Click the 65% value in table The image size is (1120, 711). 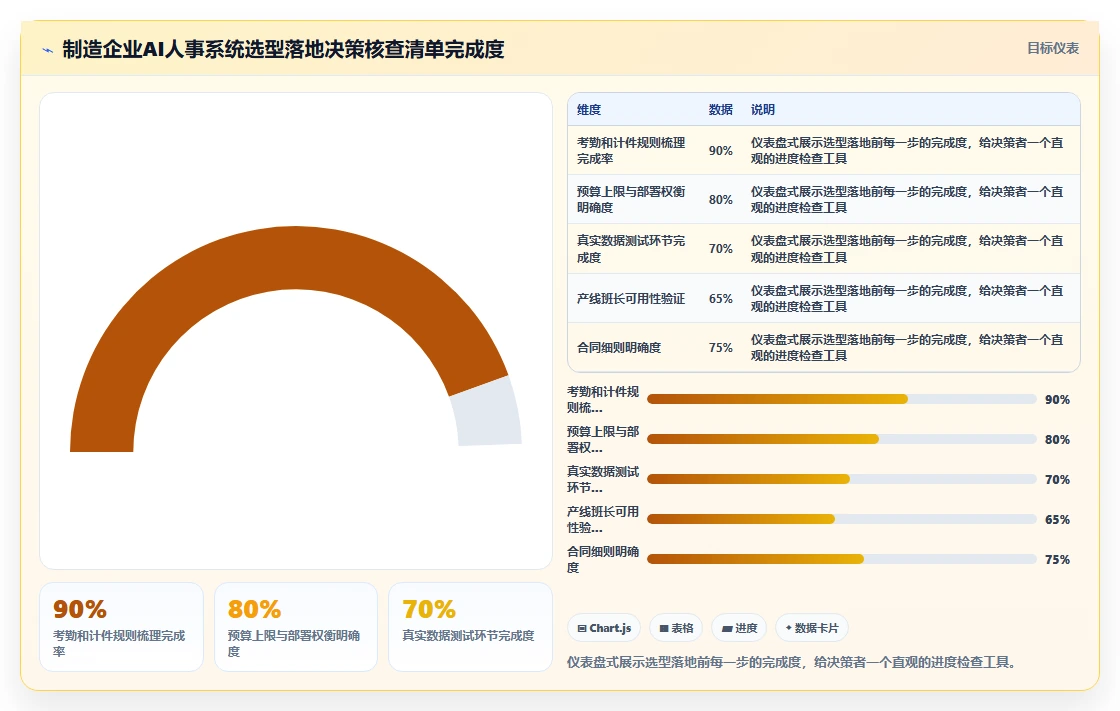point(721,299)
